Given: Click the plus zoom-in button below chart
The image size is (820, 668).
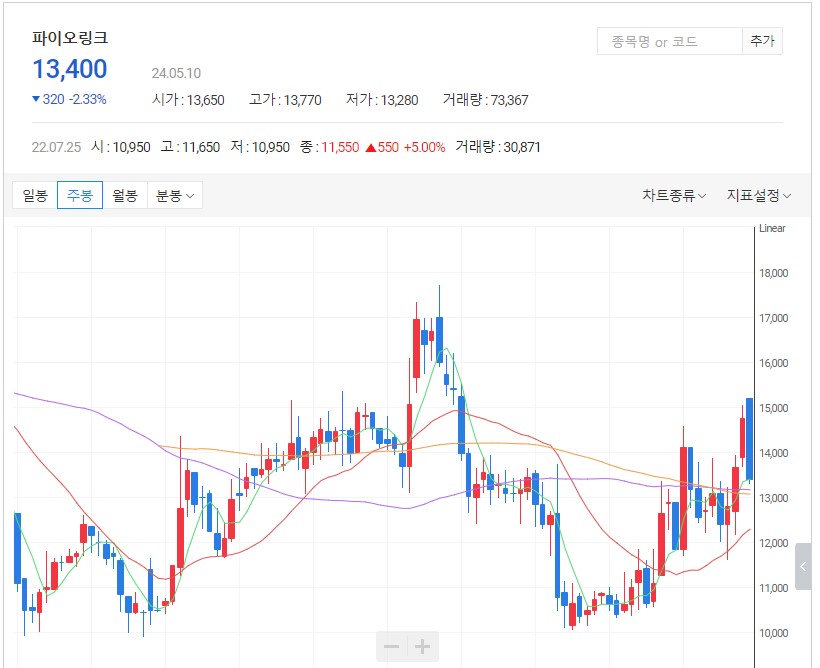Looking at the screenshot, I should 423,647.
